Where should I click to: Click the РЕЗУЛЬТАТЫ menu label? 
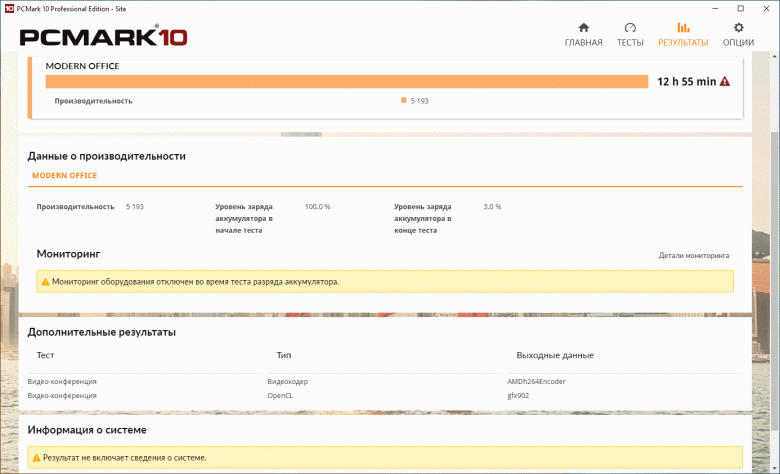click(x=683, y=43)
